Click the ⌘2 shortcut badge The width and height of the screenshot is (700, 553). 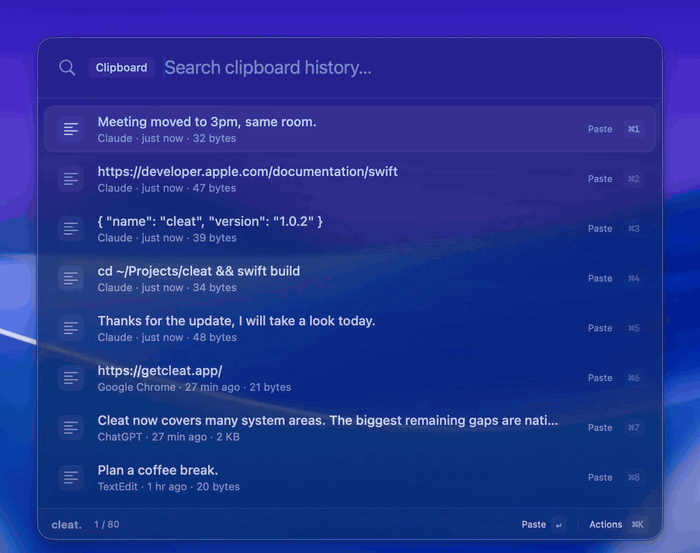(x=633, y=179)
